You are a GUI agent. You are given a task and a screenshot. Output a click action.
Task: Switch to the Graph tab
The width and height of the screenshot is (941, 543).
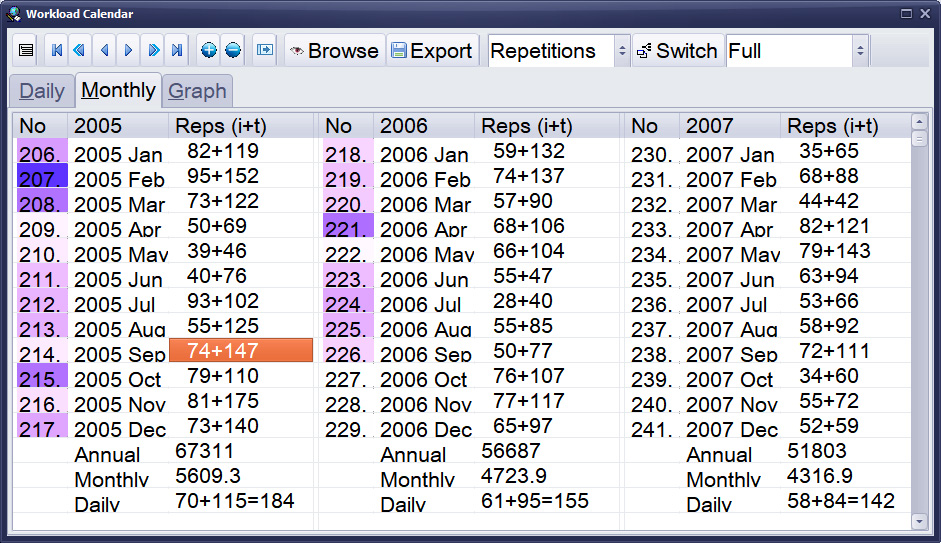point(196,91)
